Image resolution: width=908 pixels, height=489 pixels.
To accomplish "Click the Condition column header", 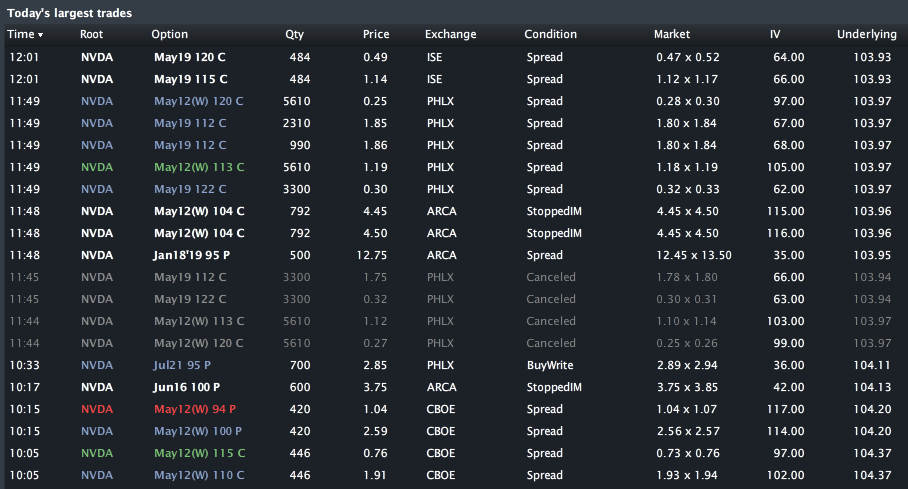I will click(x=550, y=34).
